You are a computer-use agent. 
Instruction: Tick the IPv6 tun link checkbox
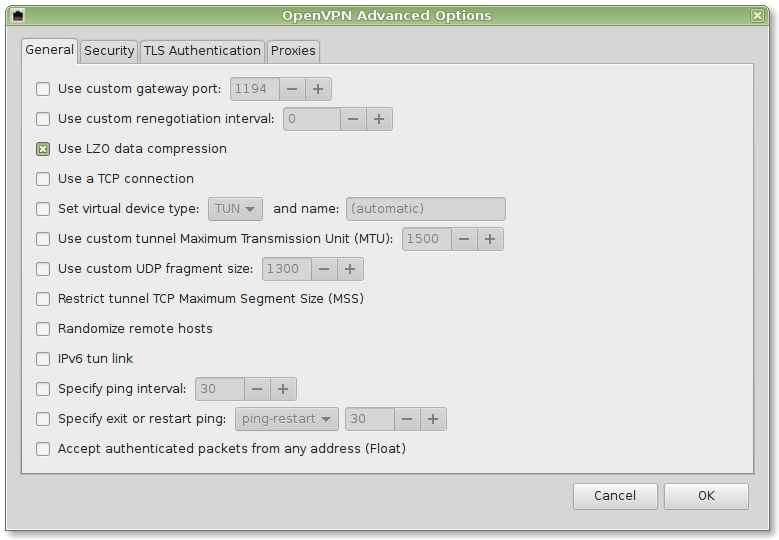point(43,359)
